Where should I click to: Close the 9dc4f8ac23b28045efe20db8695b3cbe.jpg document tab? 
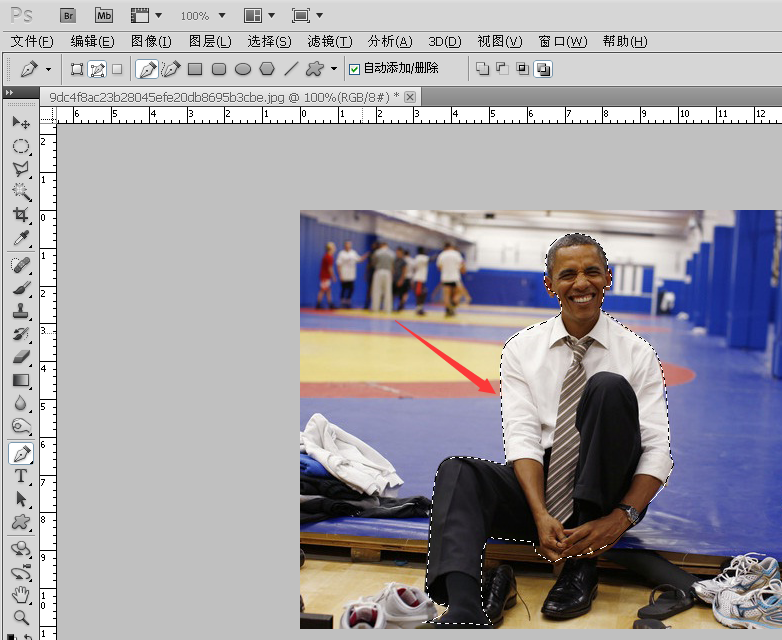(410, 97)
